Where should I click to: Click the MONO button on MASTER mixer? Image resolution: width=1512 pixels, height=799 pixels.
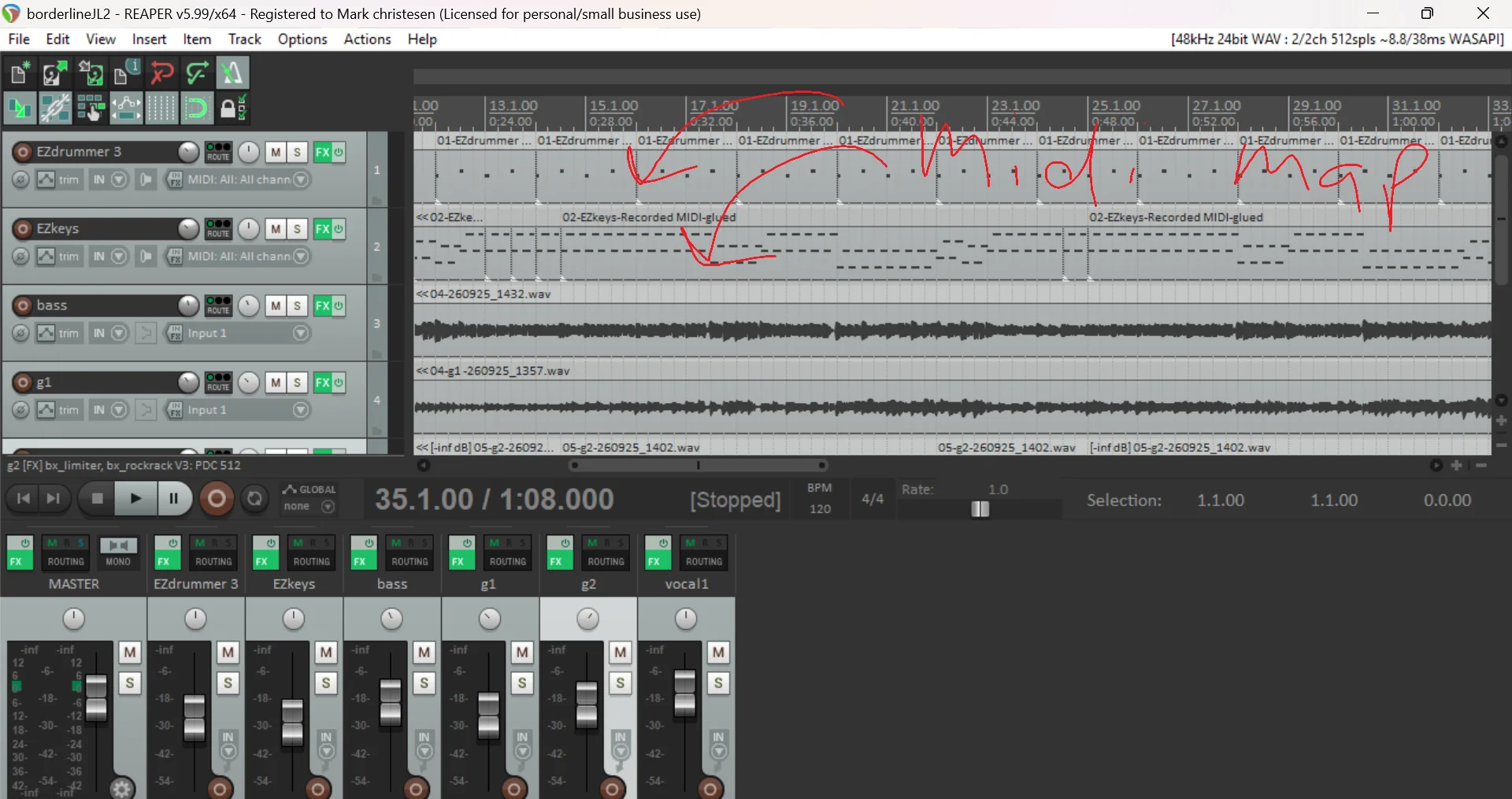click(118, 552)
